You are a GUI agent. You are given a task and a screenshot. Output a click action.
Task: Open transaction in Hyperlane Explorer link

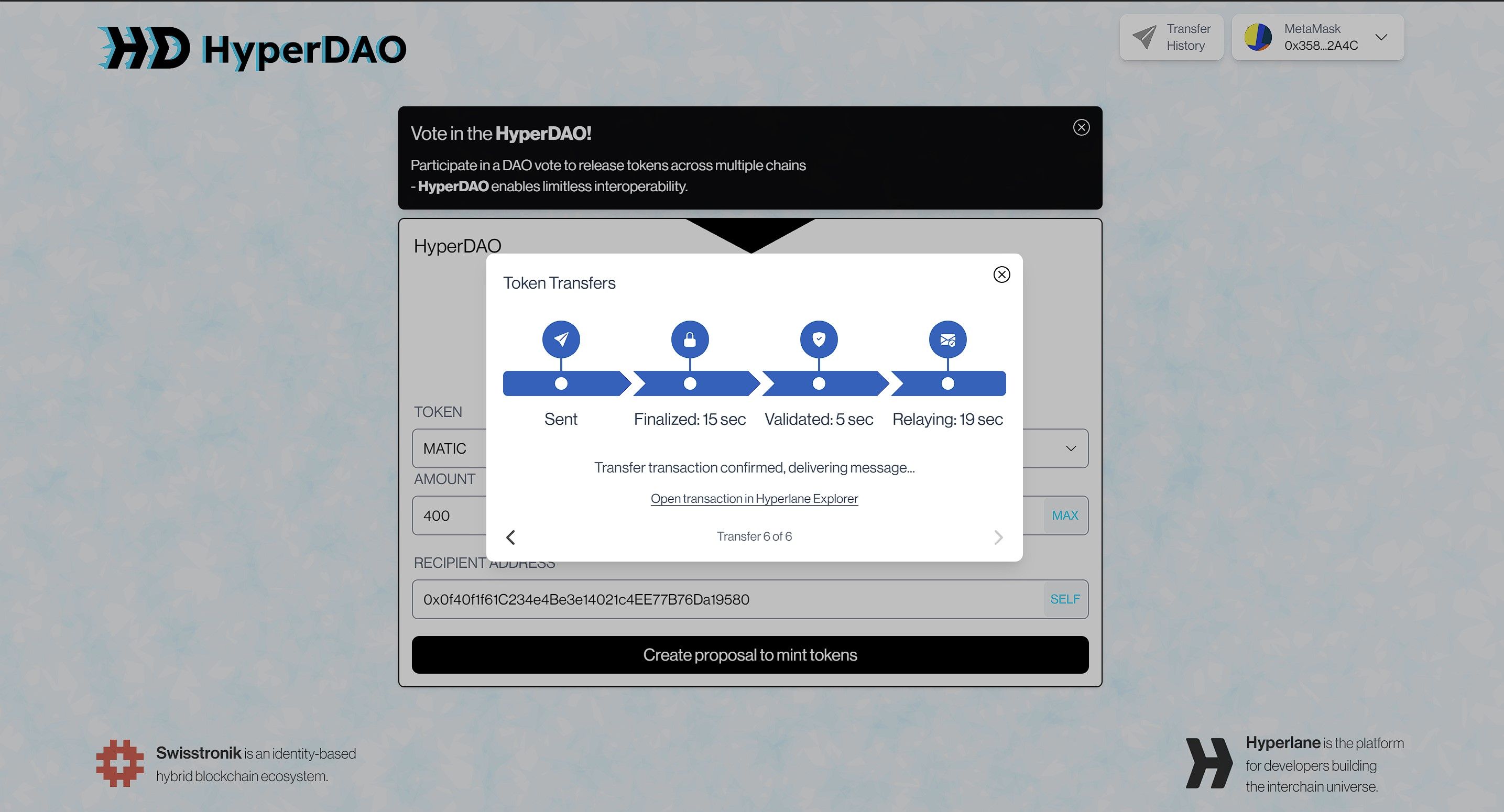(754, 499)
